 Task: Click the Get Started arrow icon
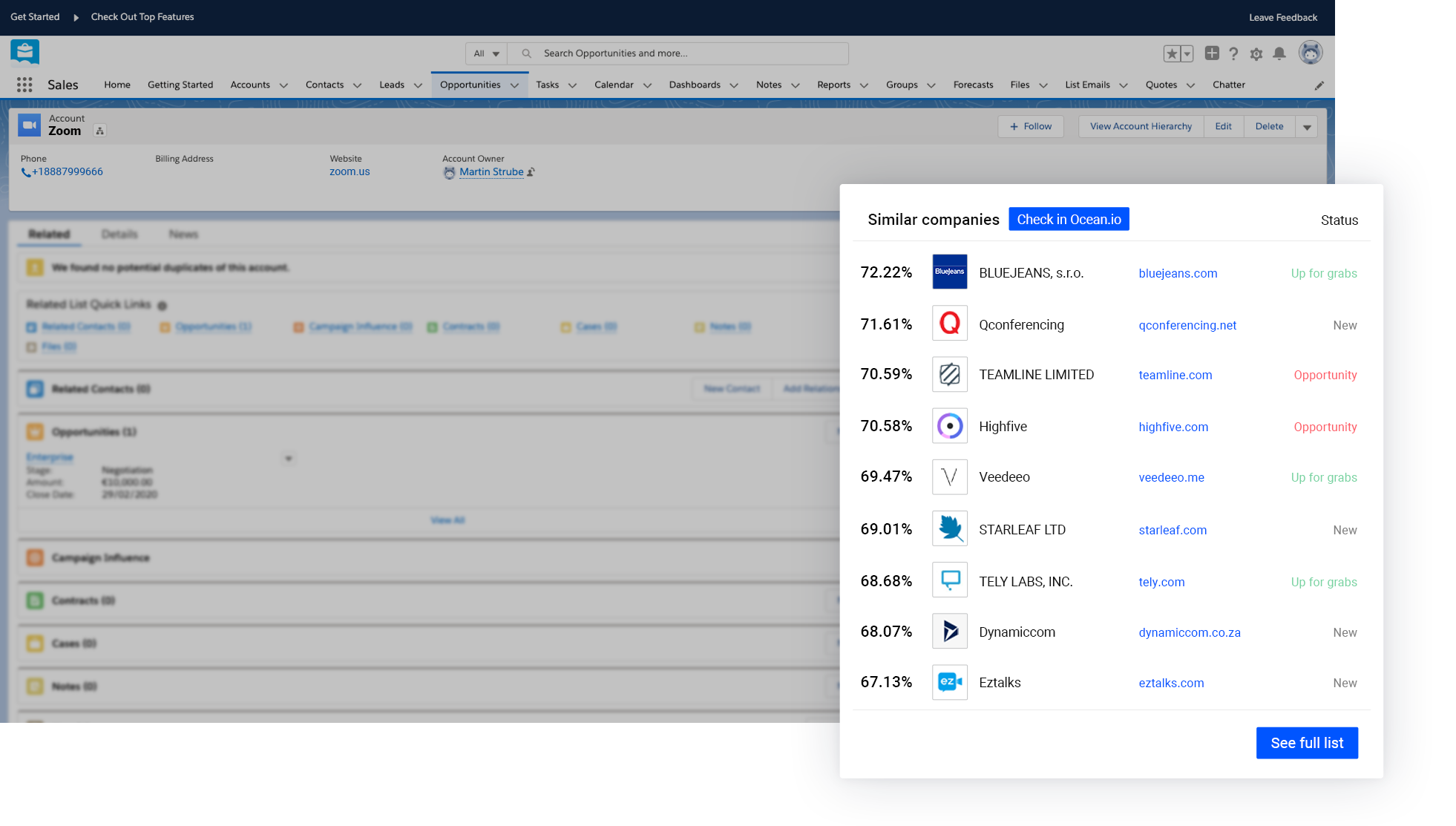coord(76,17)
